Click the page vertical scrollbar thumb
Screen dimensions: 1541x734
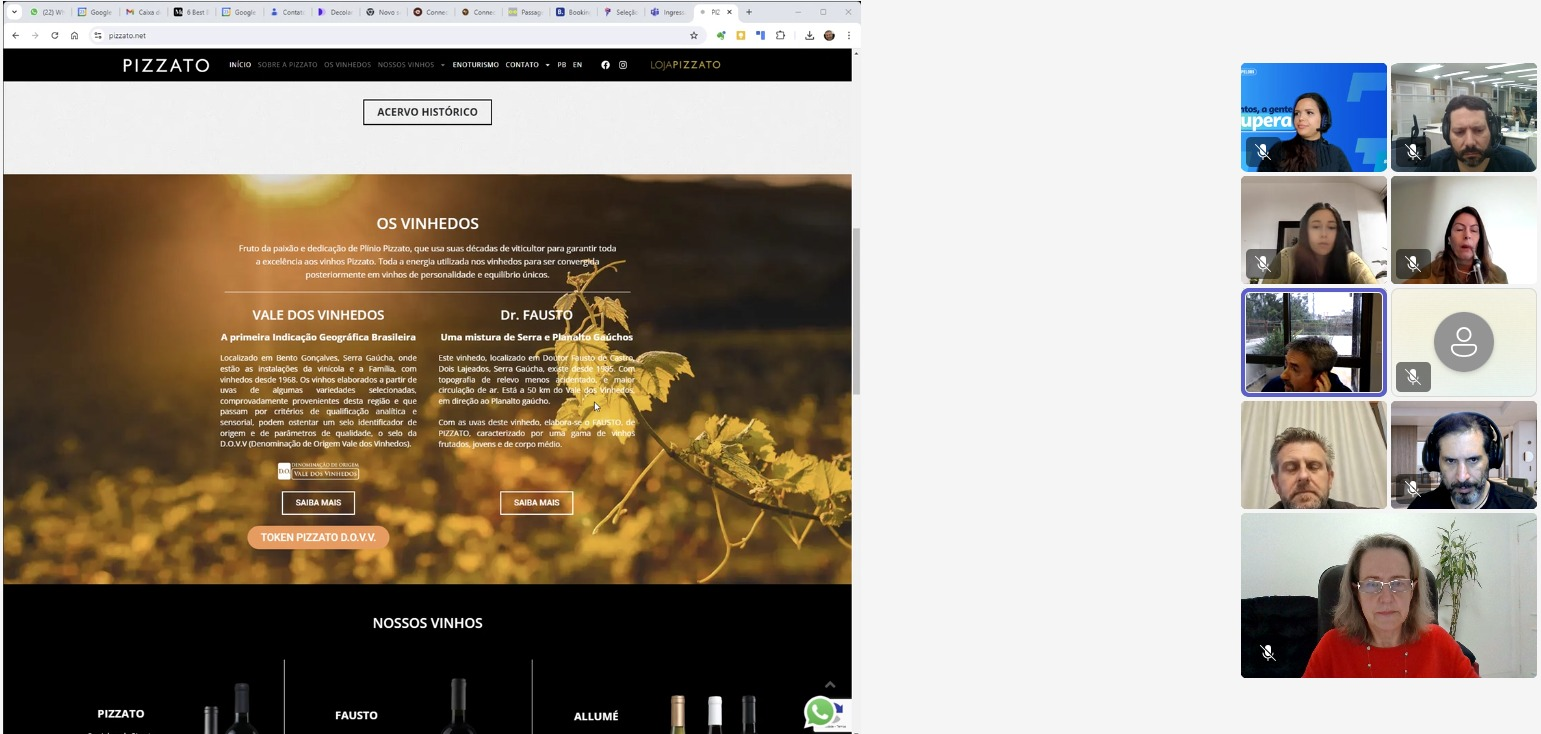[856, 311]
